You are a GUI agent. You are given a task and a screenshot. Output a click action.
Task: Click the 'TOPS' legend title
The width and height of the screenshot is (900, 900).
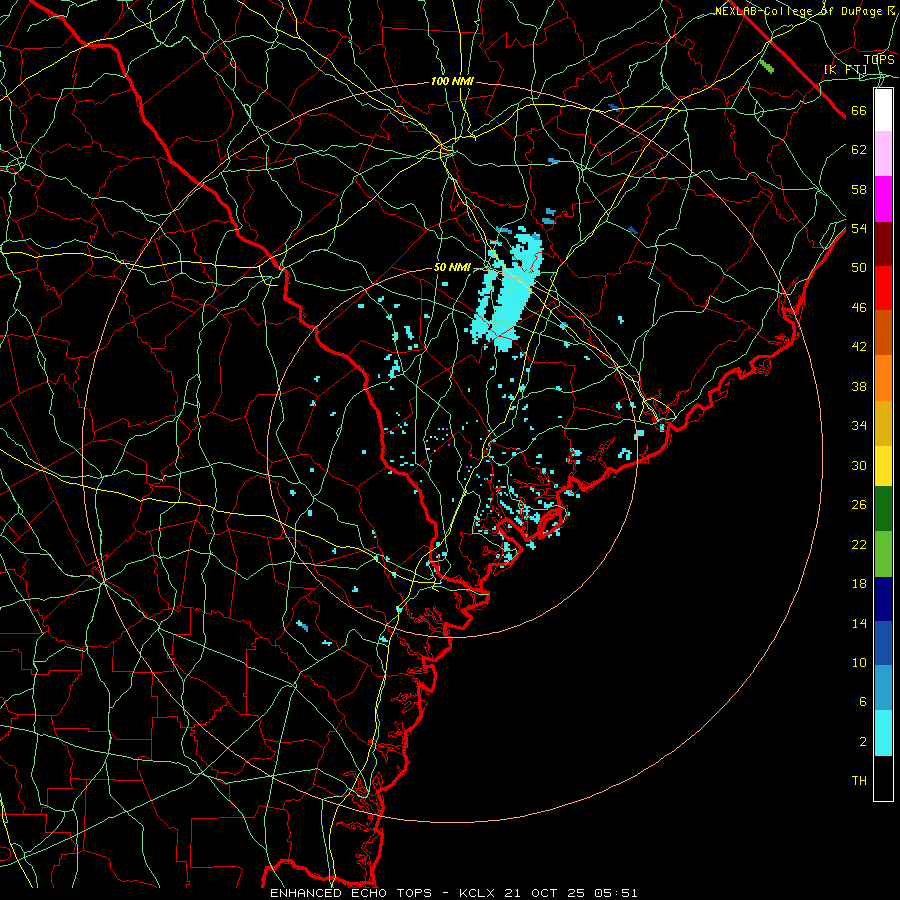[x=879, y=60]
